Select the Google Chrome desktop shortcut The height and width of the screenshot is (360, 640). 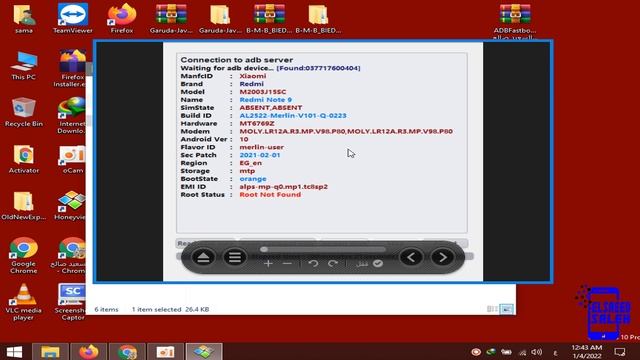tap(24, 256)
